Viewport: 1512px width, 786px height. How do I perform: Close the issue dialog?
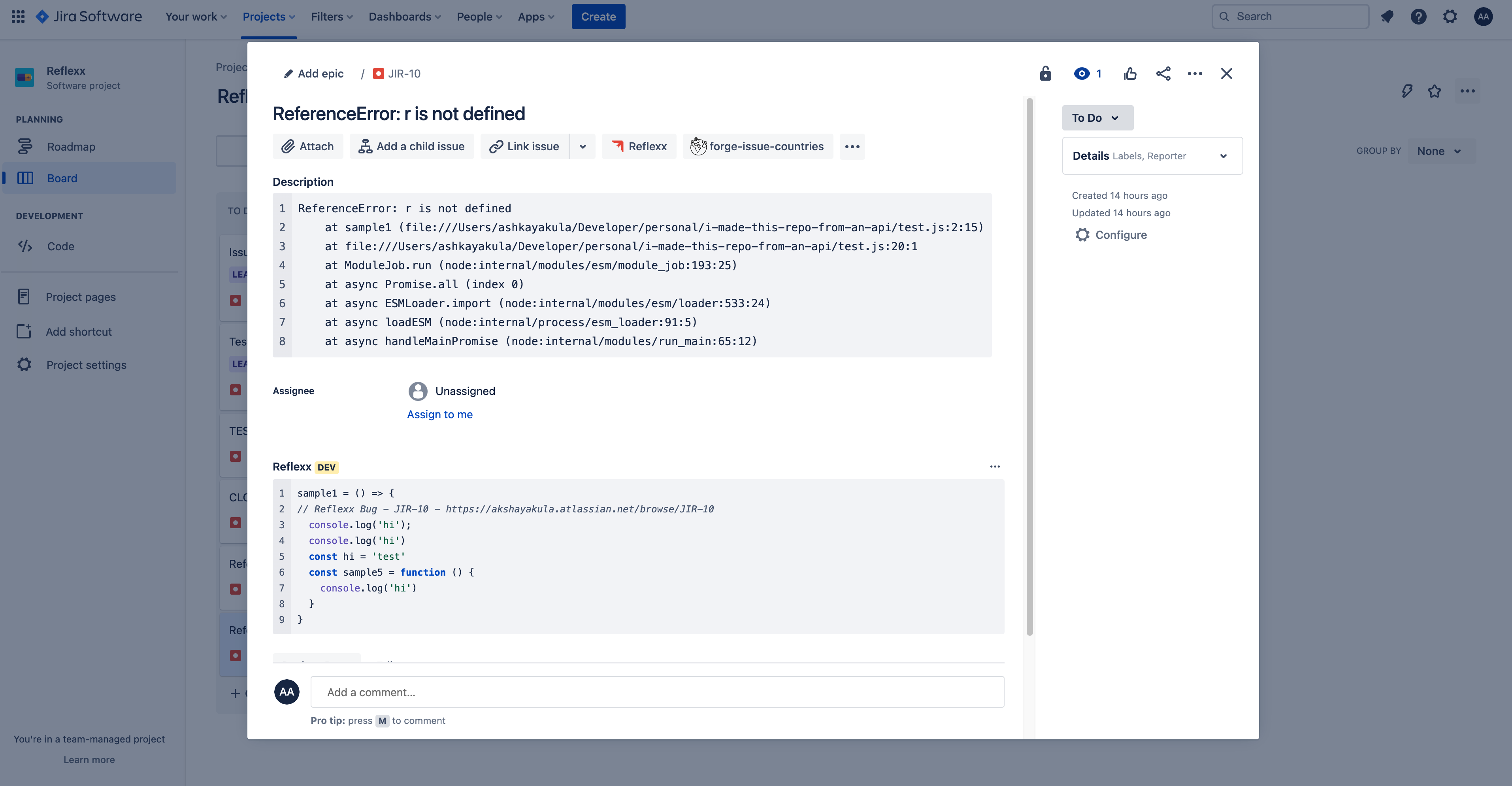1227,74
